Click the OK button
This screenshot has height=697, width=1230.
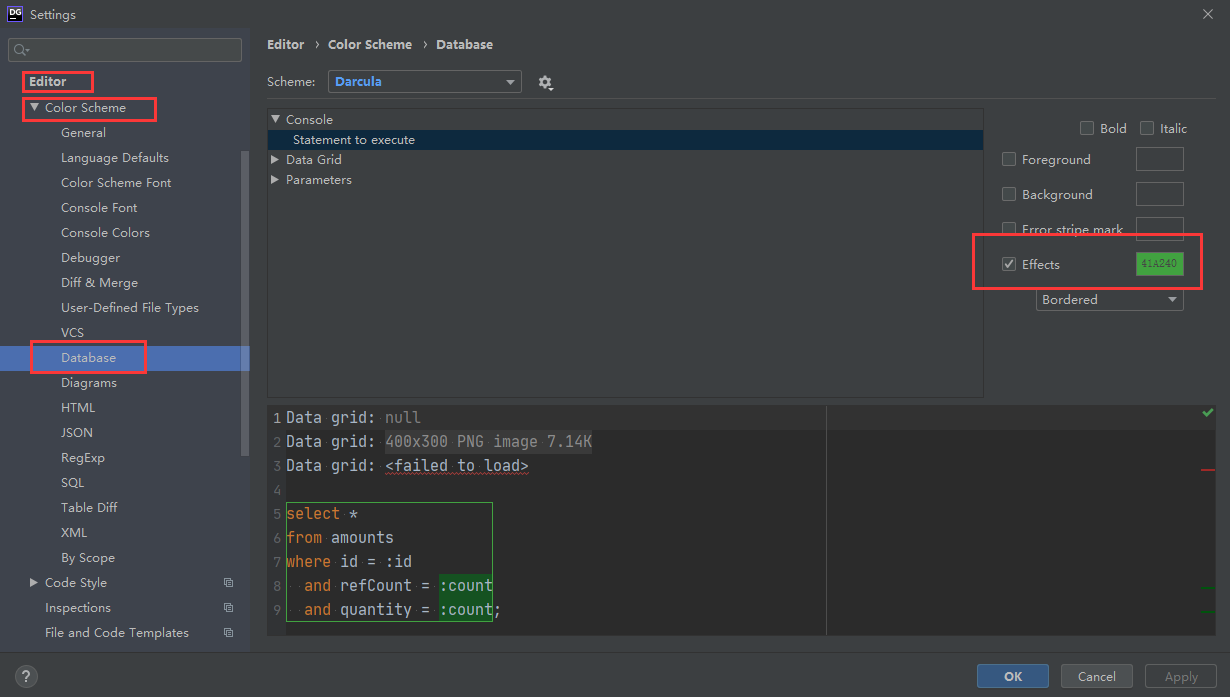pos(1012,676)
